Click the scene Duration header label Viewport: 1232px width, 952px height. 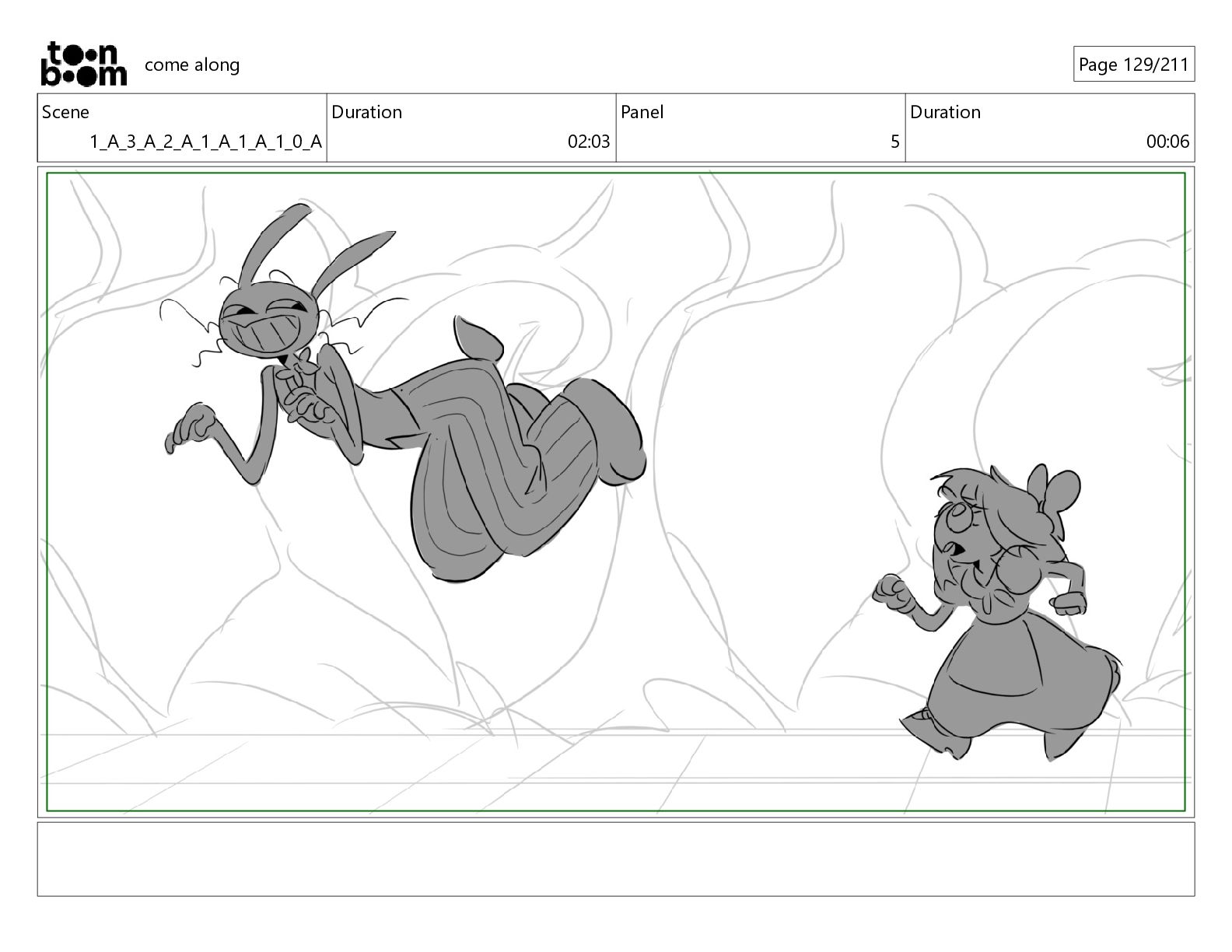point(366,112)
